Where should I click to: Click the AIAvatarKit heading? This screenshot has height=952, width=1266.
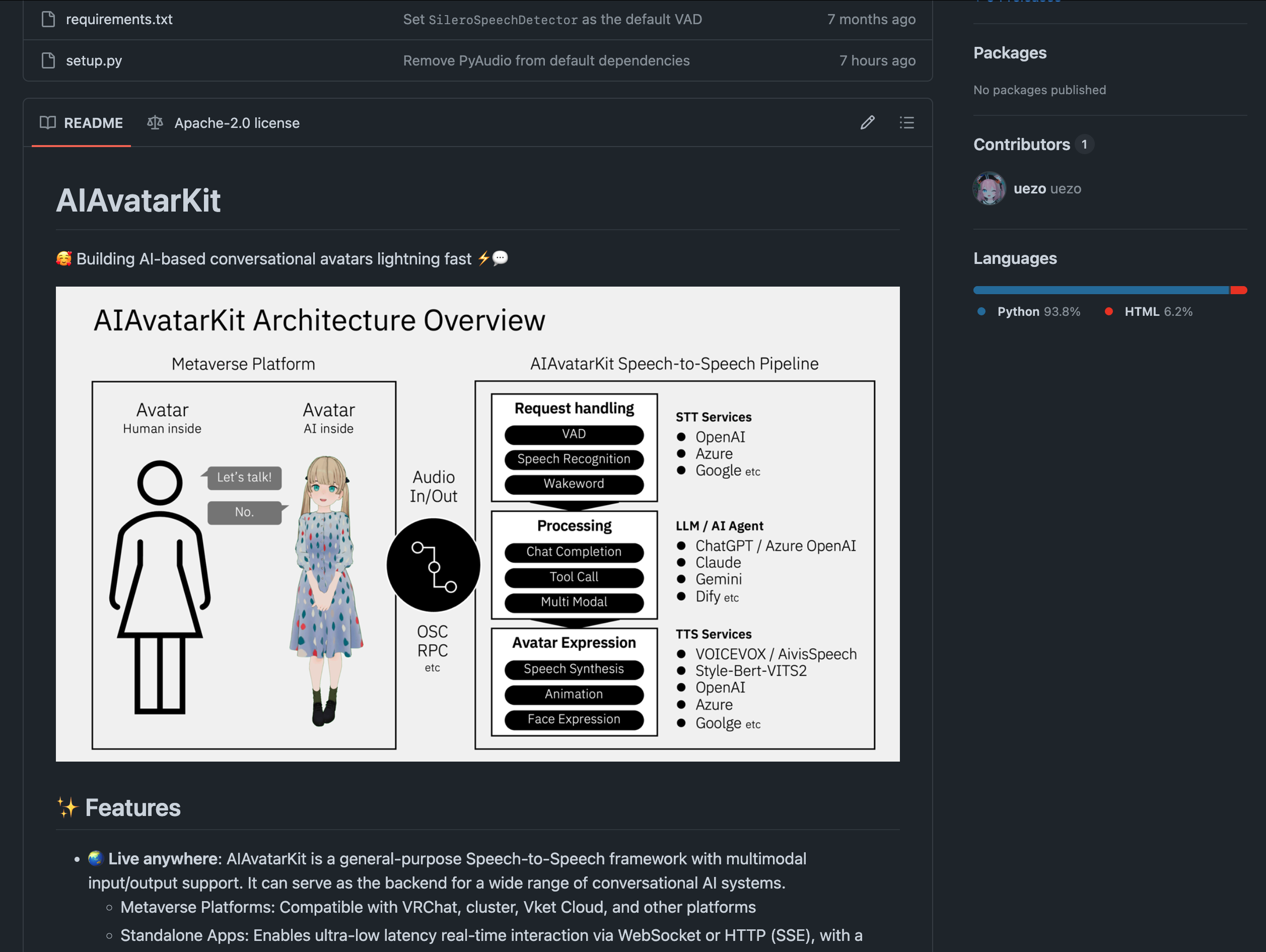[x=138, y=201]
